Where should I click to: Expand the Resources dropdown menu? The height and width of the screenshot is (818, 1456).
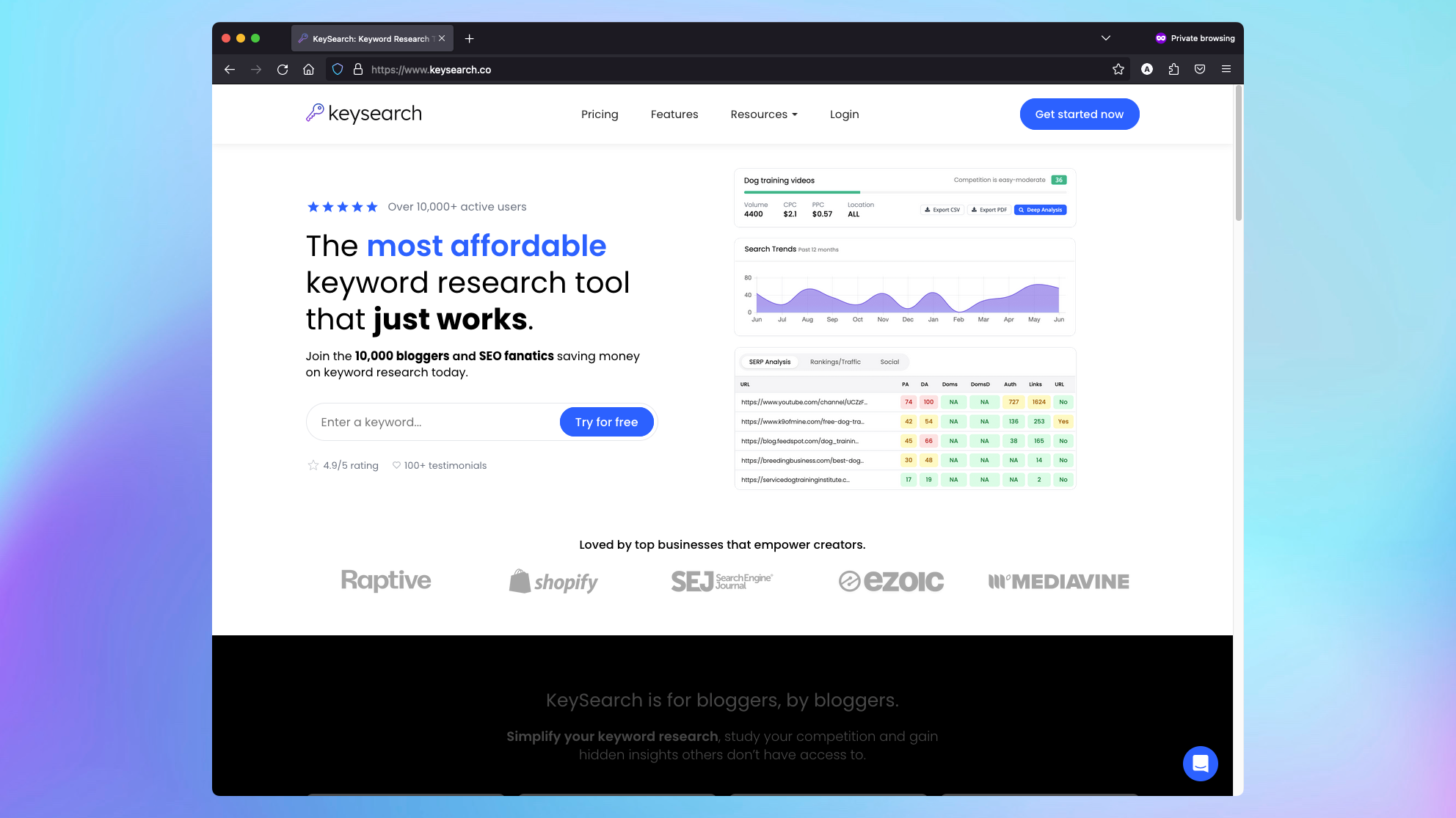pyautogui.click(x=763, y=114)
